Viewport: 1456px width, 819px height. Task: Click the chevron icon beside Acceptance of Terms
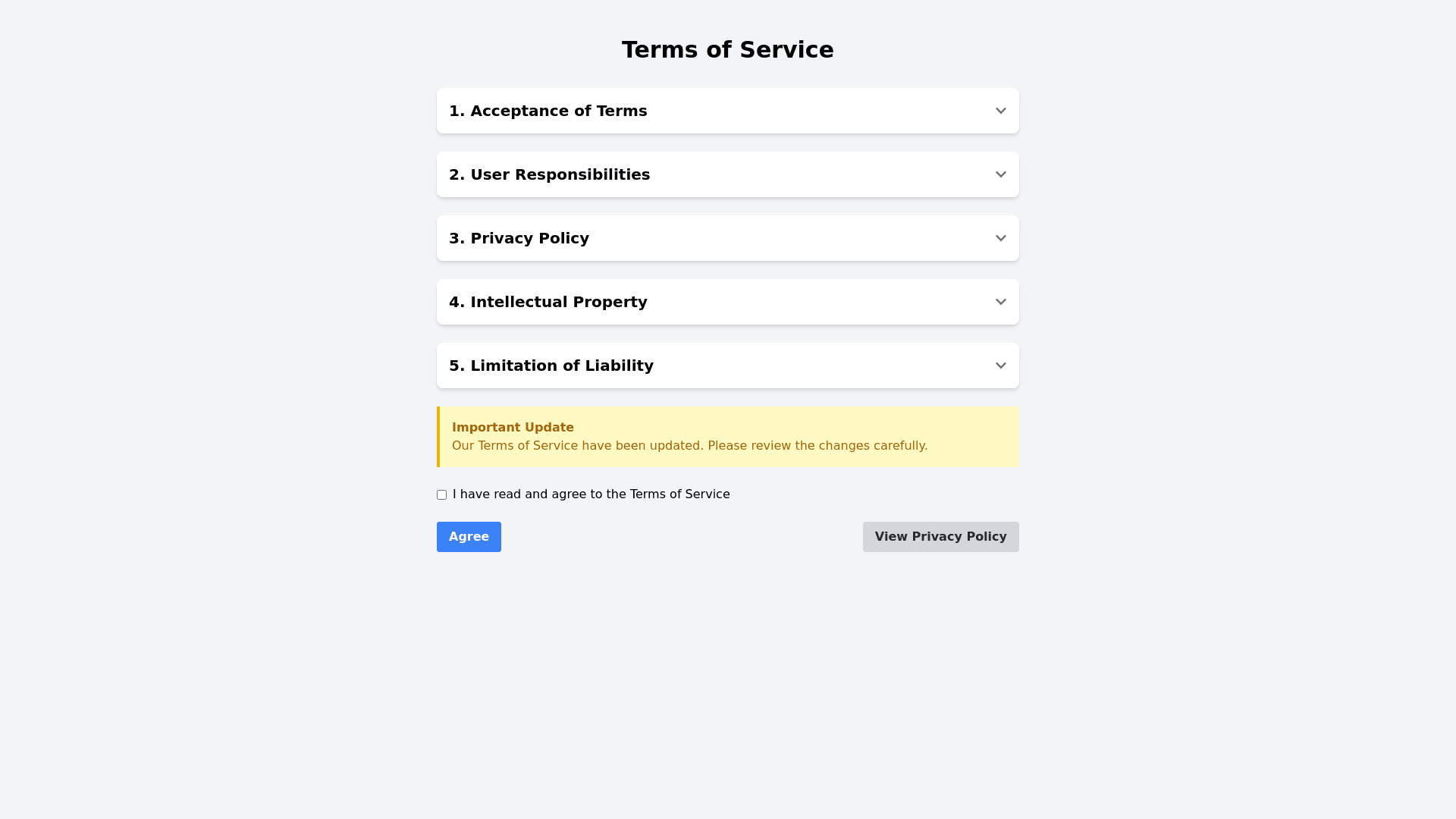pos(1000,111)
